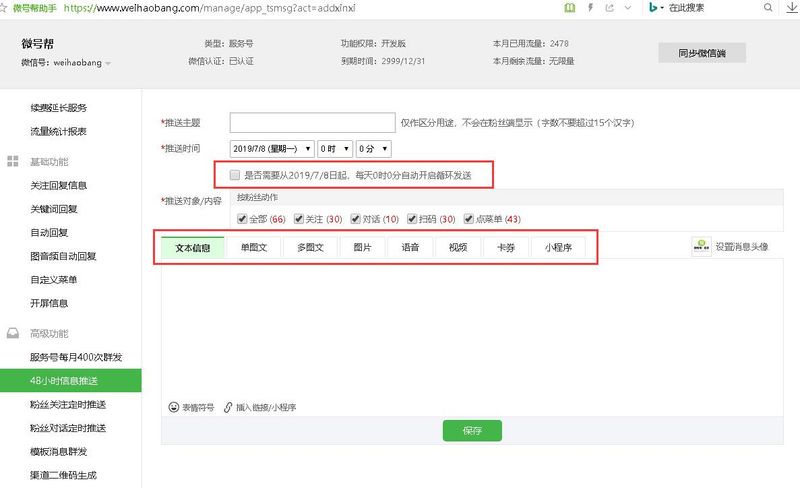800x488 pixels.
Task: Switch to the 文本信息 tab
Action: coord(193,248)
